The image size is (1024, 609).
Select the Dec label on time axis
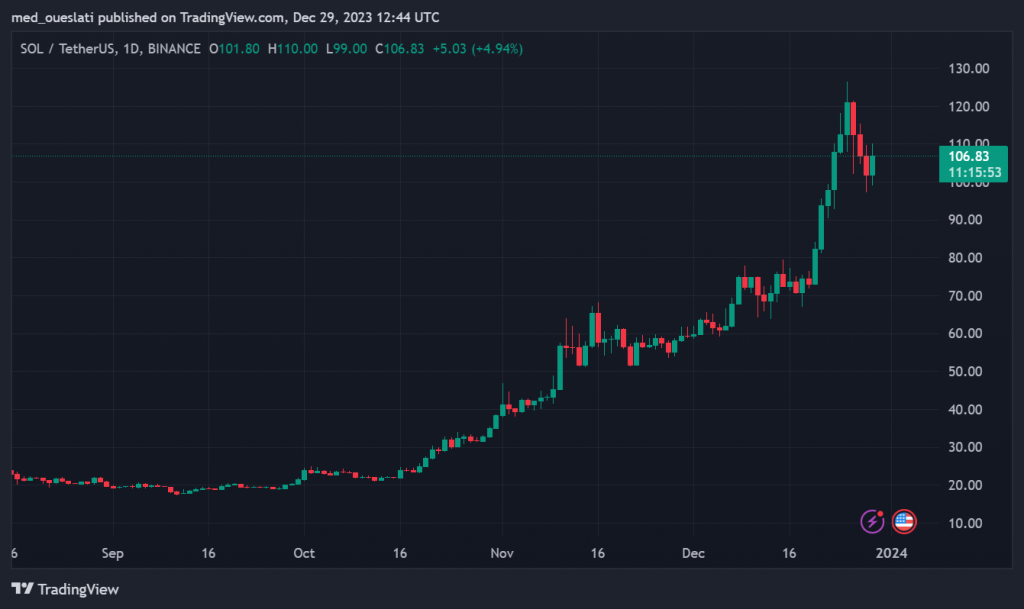[692, 553]
